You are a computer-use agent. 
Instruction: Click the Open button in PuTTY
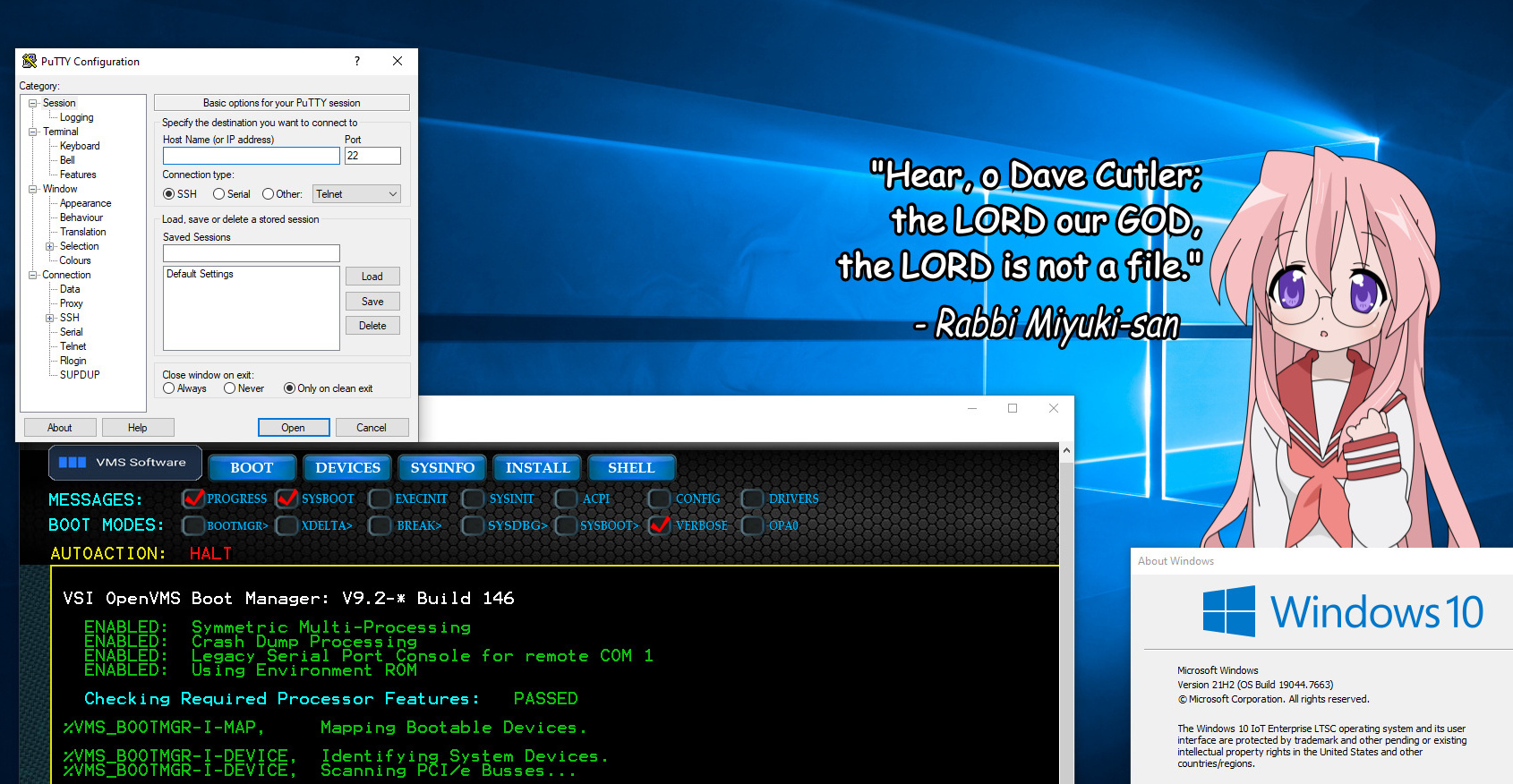pyautogui.click(x=294, y=428)
